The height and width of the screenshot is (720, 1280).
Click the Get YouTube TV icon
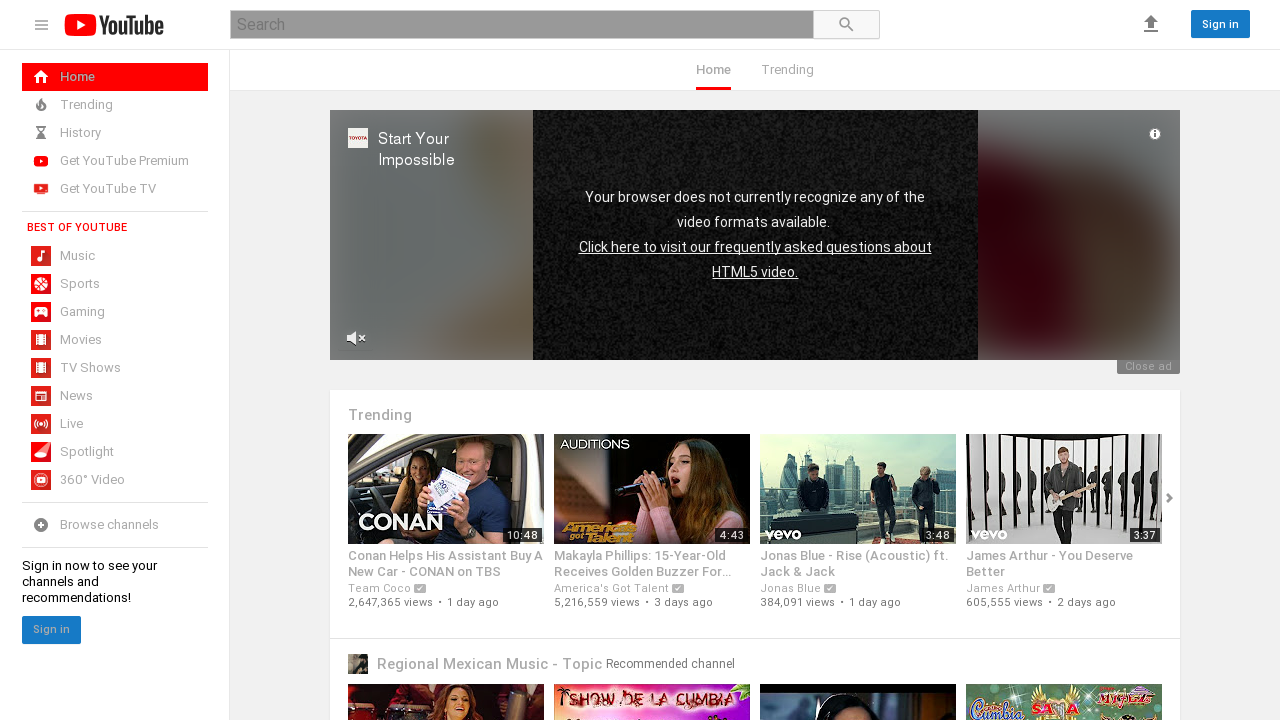(41, 189)
